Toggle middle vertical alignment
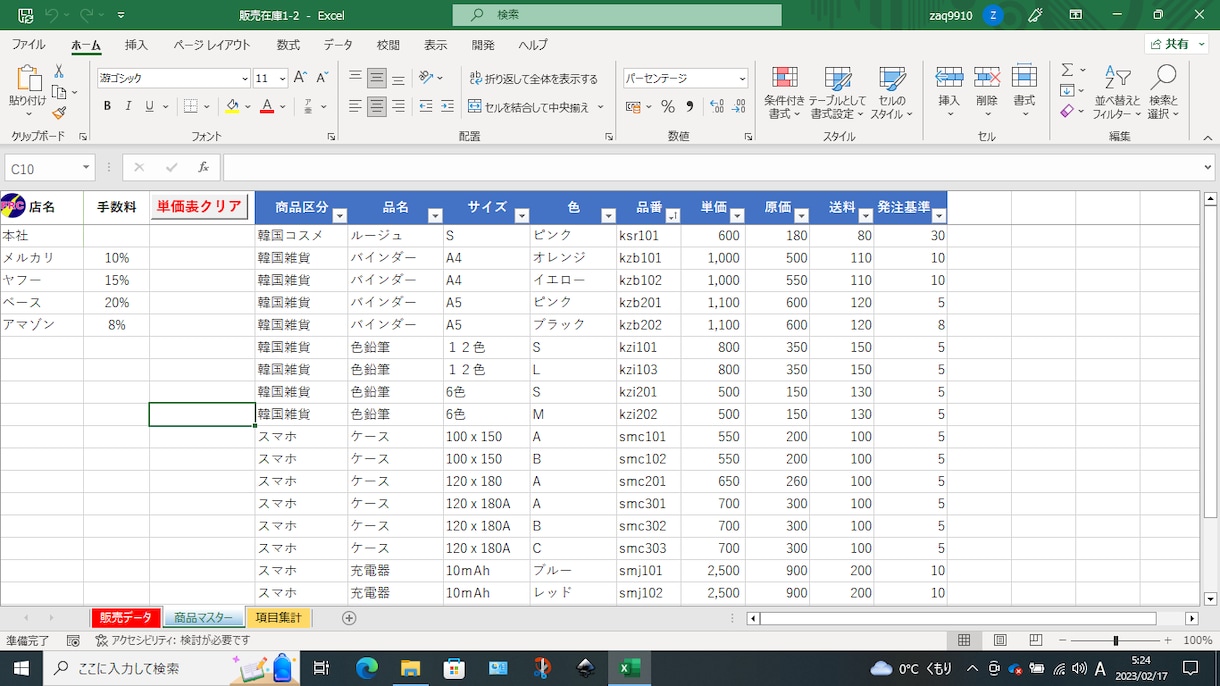 pyautogui.click(x=377, y=78)
